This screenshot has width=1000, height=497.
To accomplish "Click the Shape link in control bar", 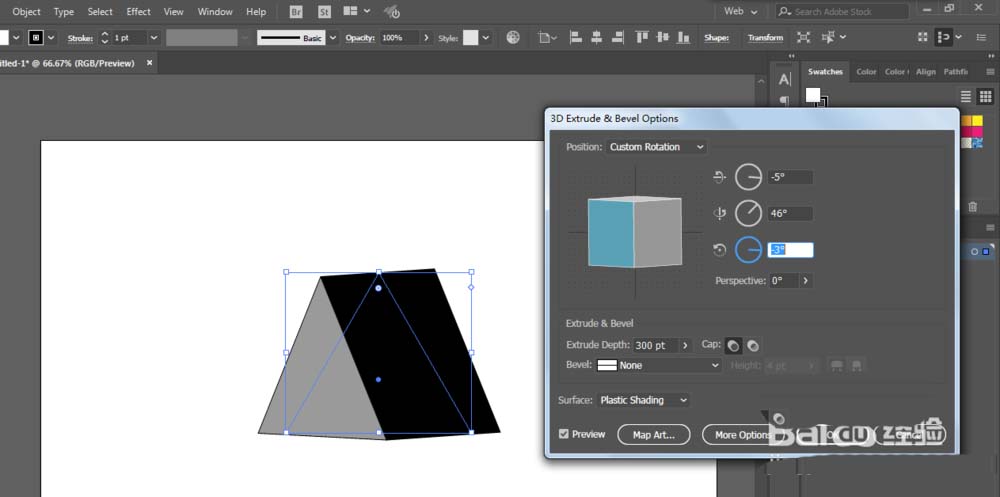I will [x=716, y=38].
